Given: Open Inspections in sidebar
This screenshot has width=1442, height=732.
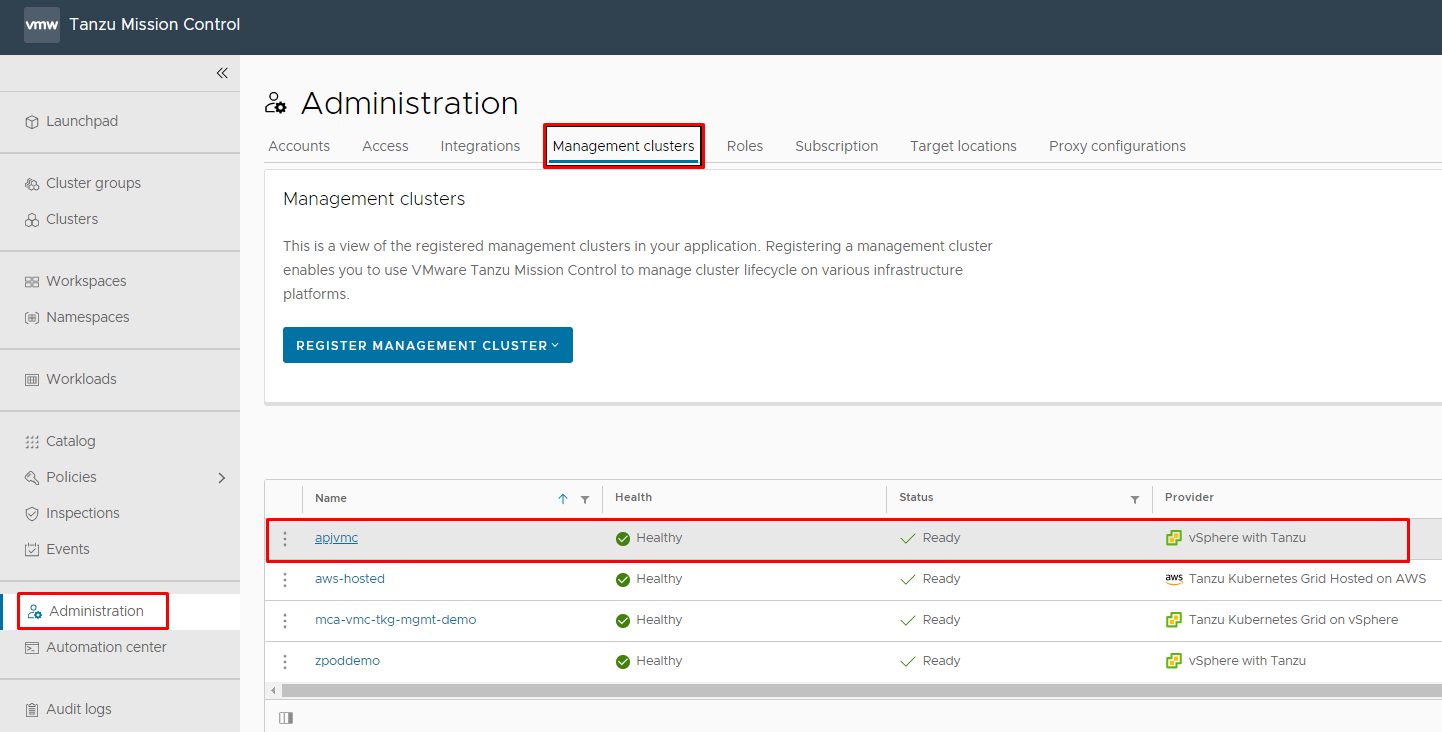Looking at the screenshot, I should click(x=83, y=514).
